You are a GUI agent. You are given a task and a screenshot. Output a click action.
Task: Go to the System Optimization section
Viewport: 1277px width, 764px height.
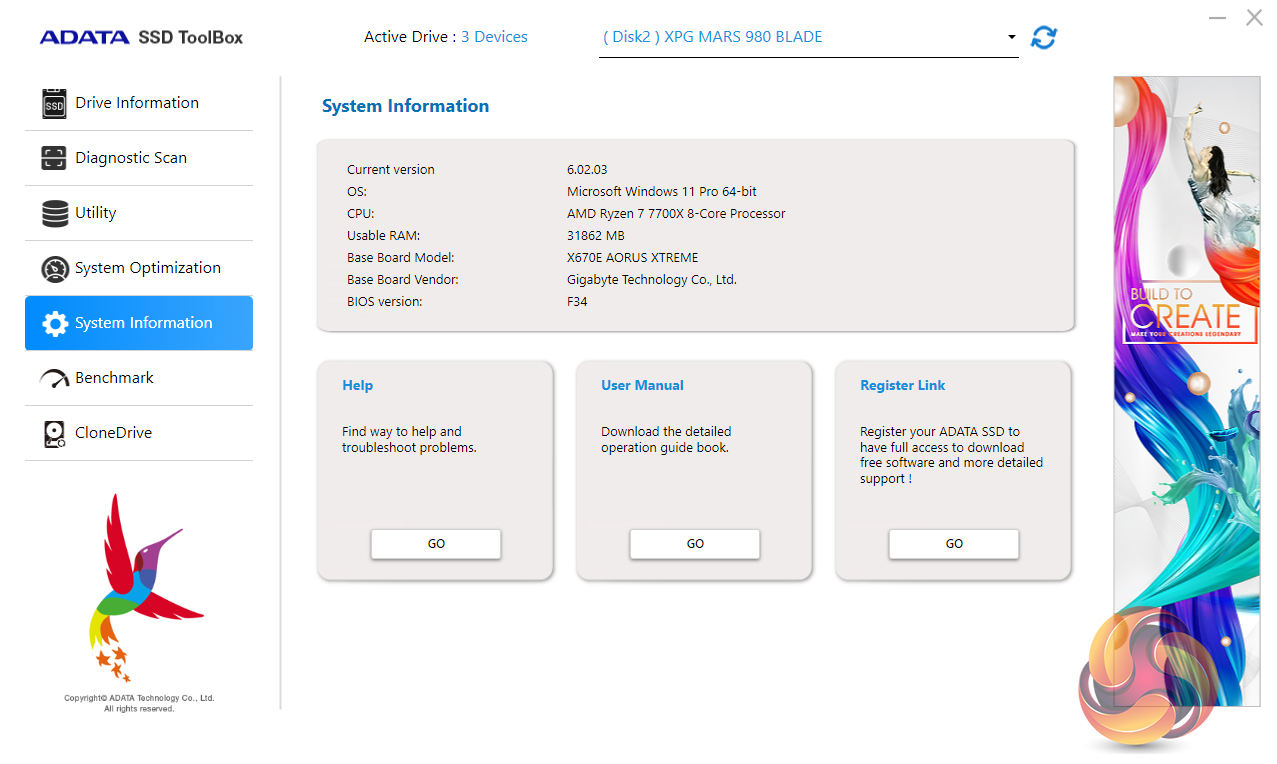[x=139, y=268]
